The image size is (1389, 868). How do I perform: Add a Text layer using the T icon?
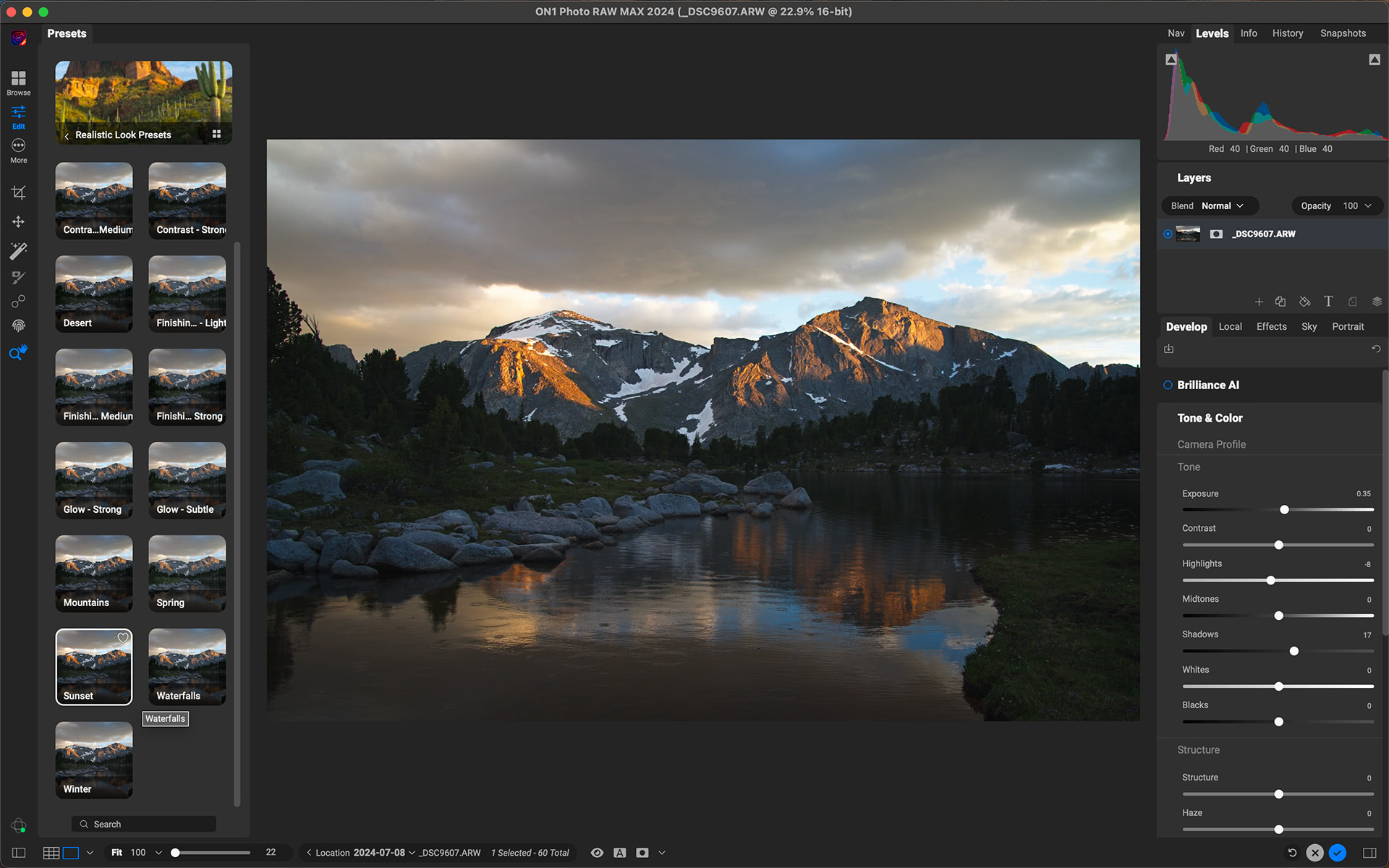point(1328,302)
